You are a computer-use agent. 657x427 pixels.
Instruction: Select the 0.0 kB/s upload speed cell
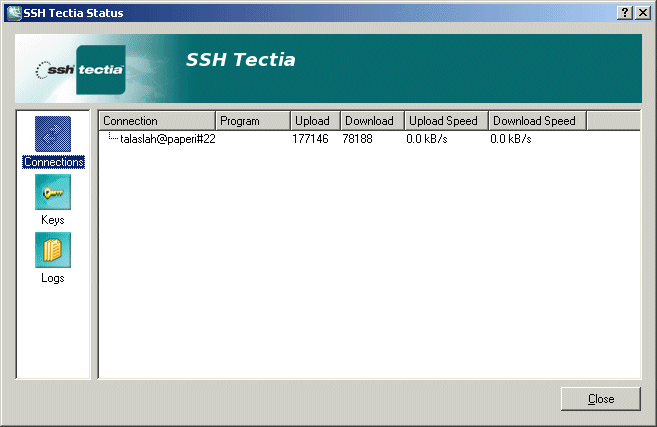pos(427,139)
